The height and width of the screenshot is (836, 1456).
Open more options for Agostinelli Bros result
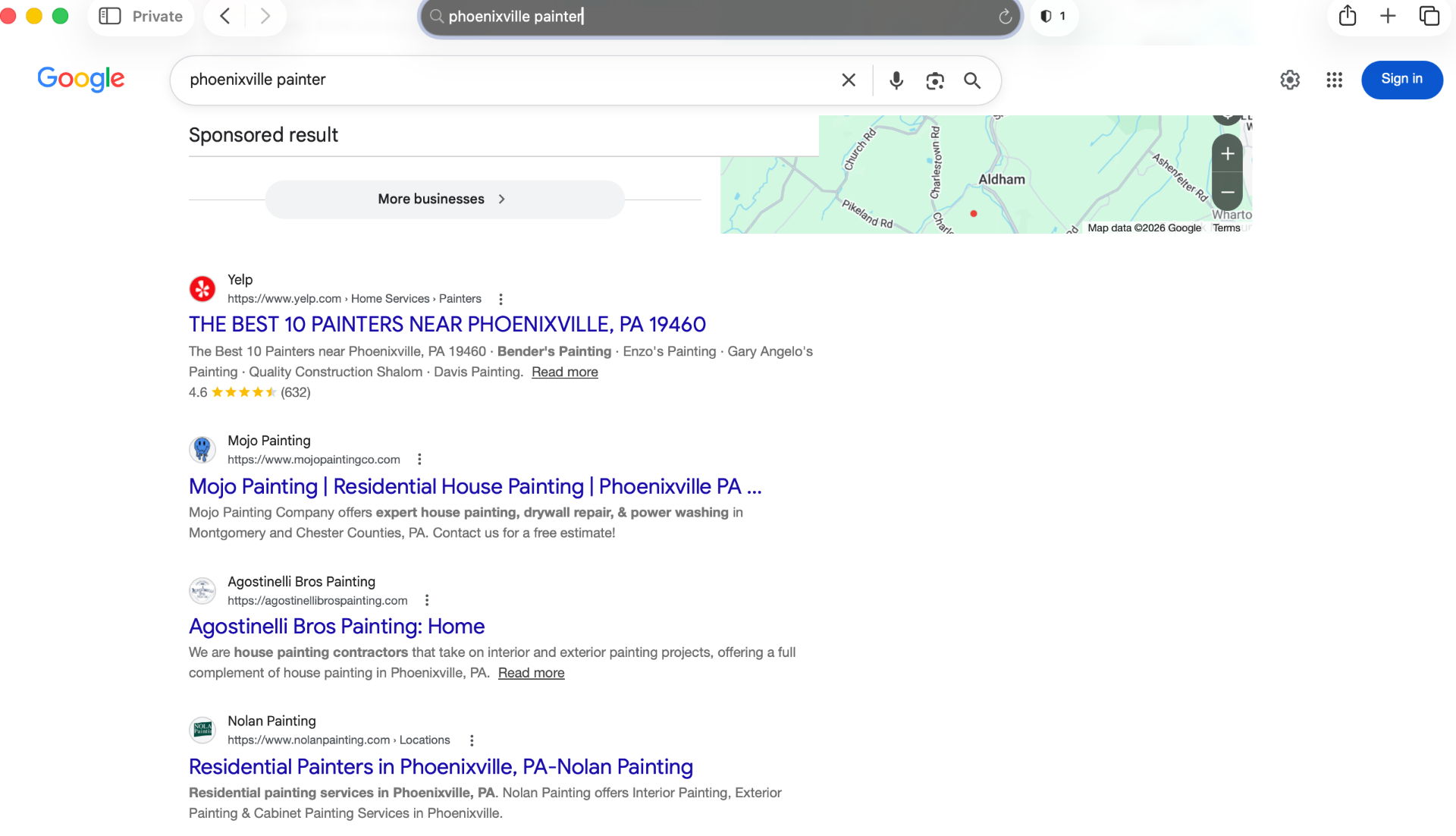pyautogui.click(x=427, y=600)
